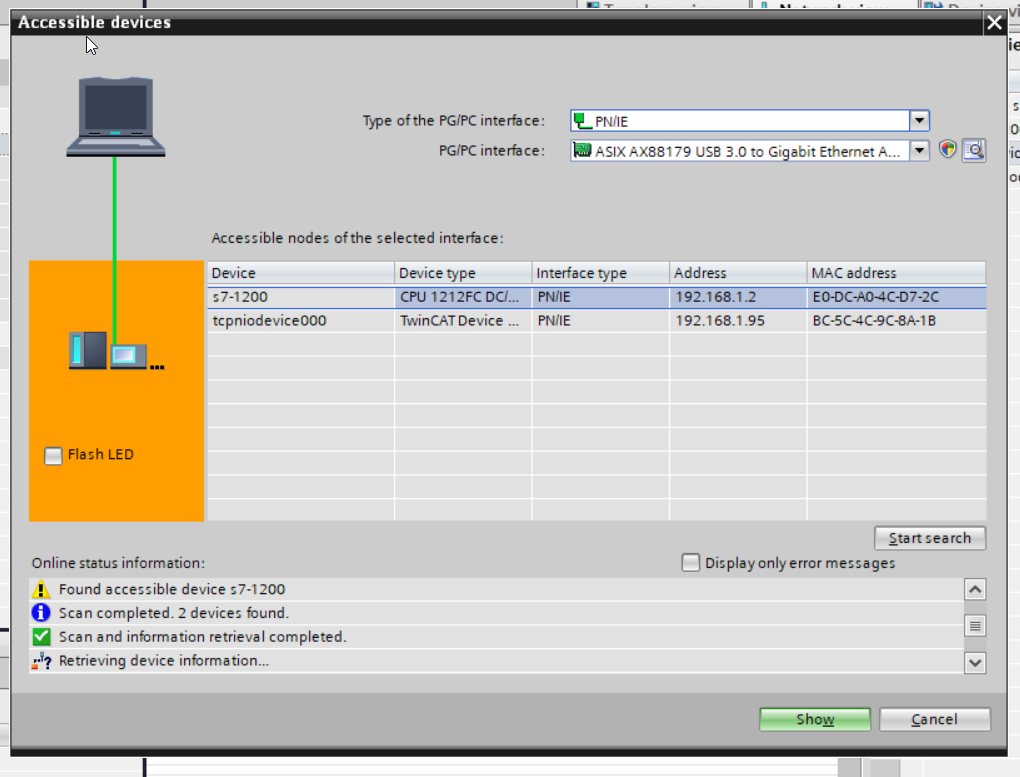
Task: Click the laptop PG/PC icon
Action: (x=116, y=116)
